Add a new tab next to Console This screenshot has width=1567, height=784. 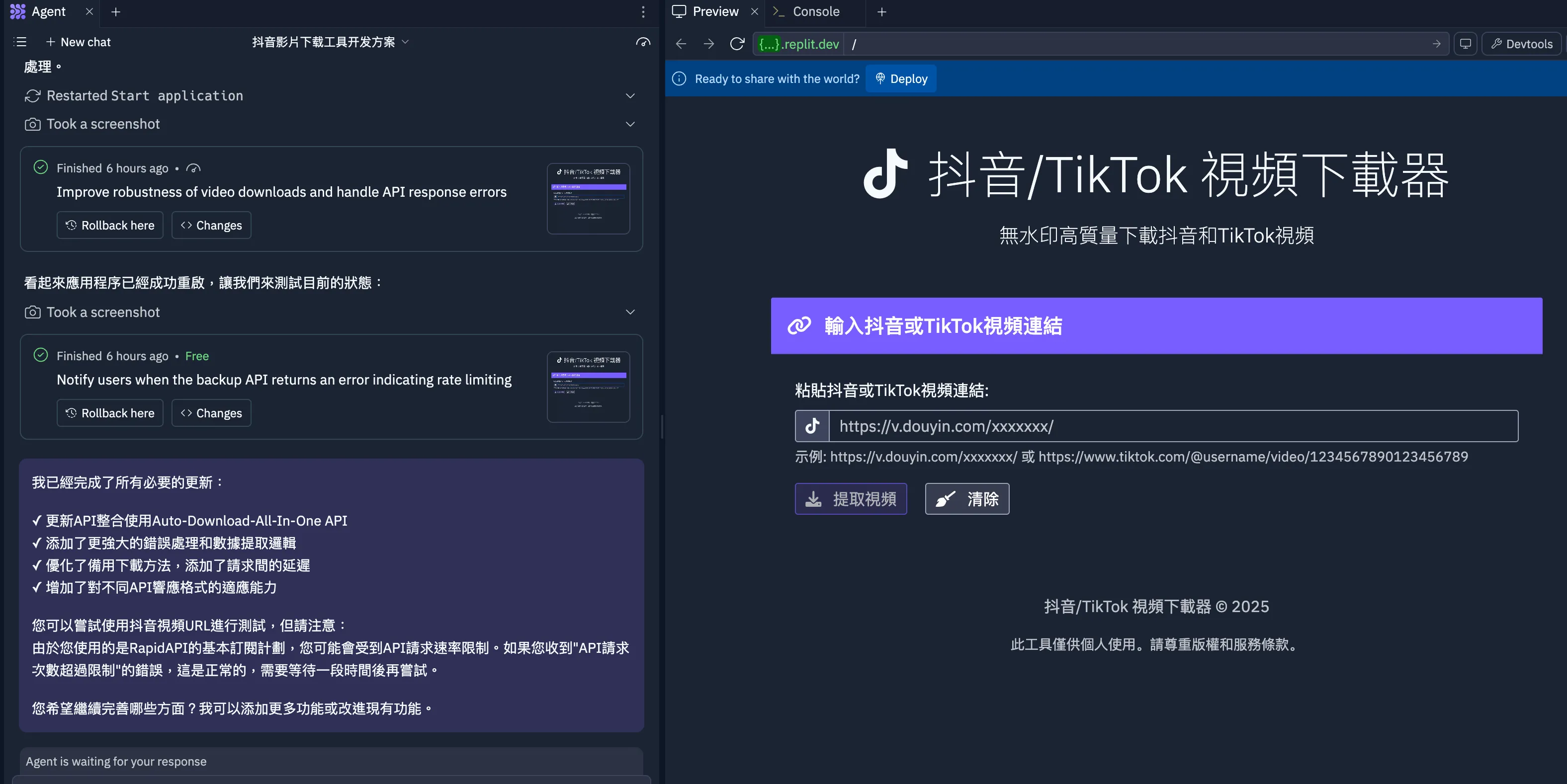pyautogui.click(x=881, y=11)
